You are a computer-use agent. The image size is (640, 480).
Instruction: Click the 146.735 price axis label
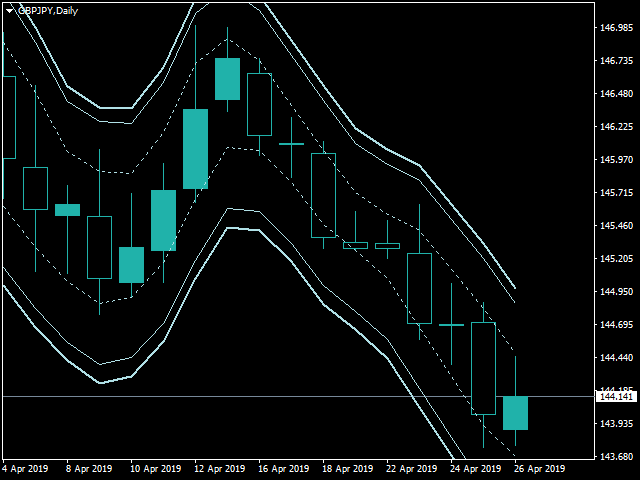coord(616,60)
